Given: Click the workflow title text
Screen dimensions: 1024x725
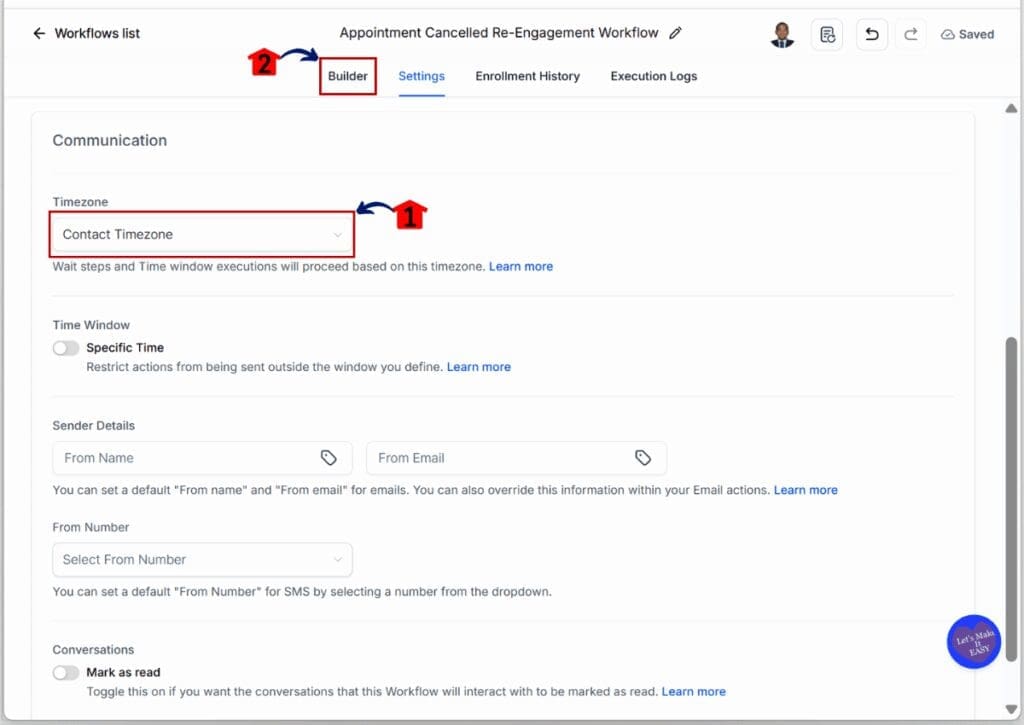Looking at the screenshot, I should (499, 33).
